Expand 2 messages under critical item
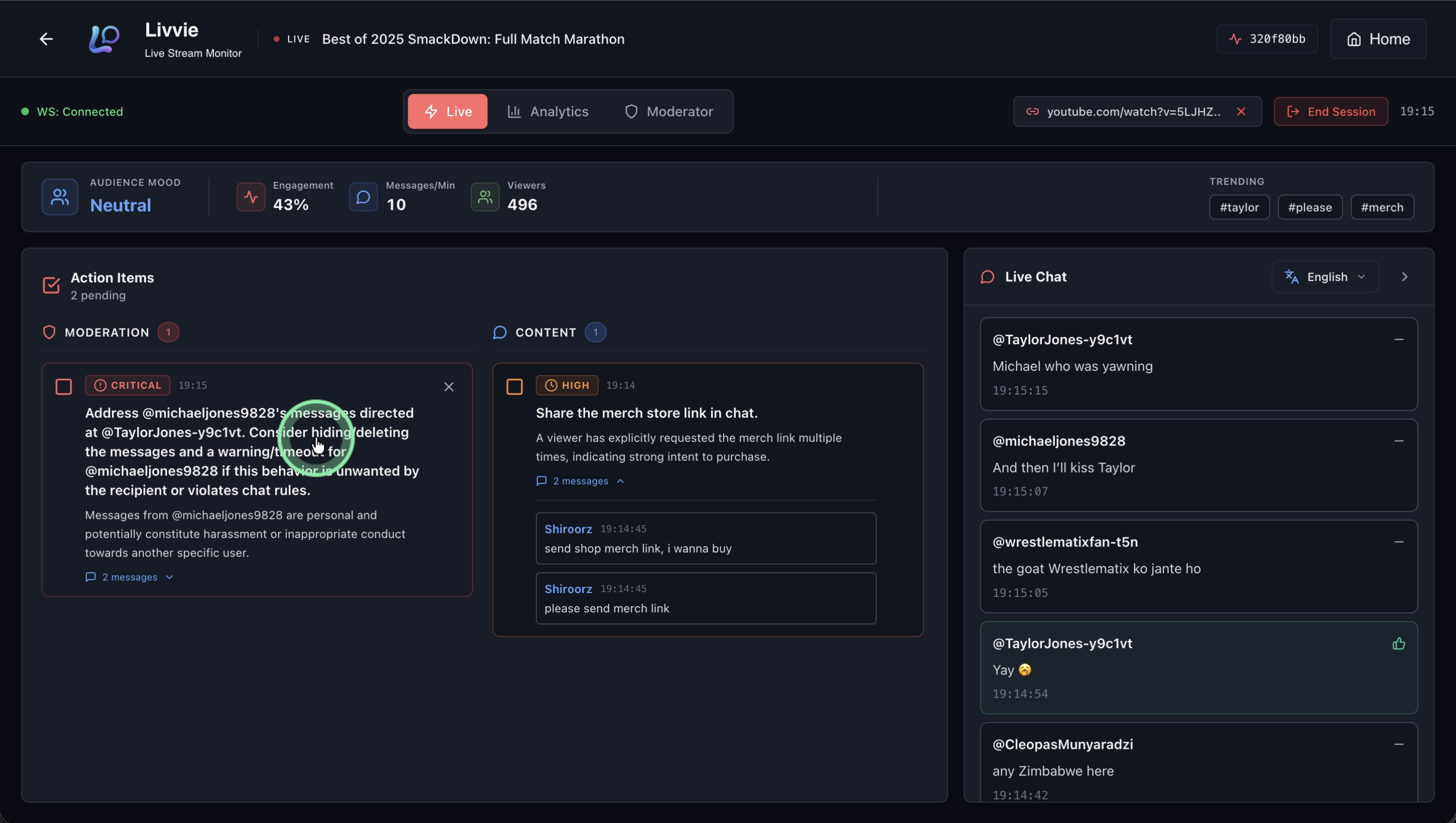Image resolution: width=1456 pixels, height=823 pixels. click(129, 577)
